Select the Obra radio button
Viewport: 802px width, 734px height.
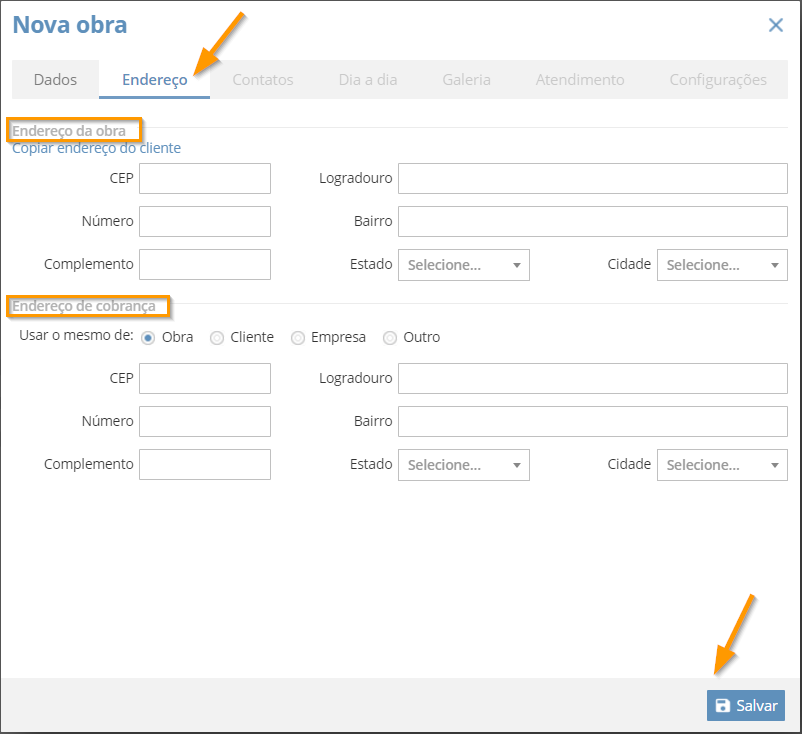148,338
